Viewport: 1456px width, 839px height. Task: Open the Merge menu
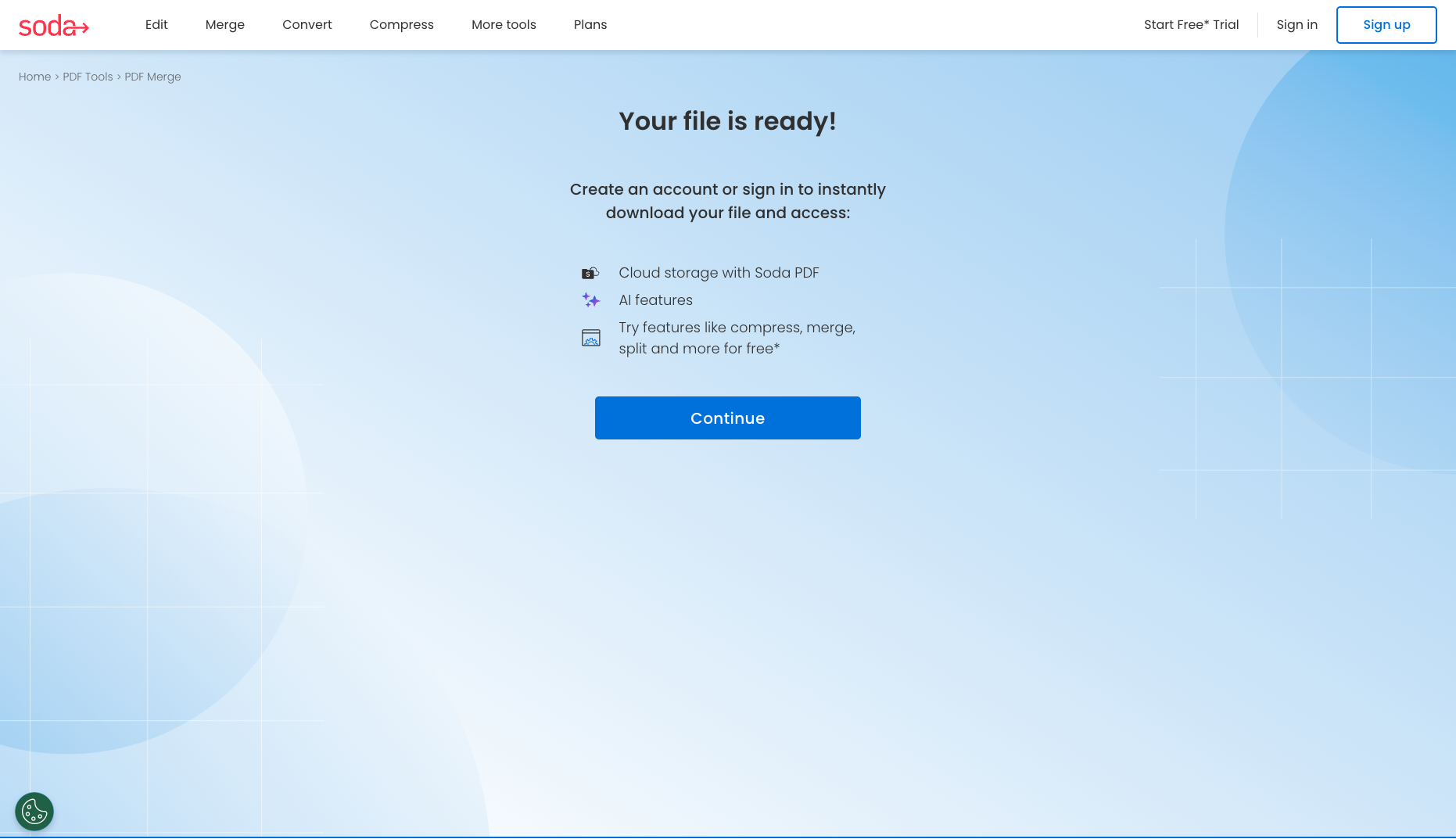pos(225,25)
